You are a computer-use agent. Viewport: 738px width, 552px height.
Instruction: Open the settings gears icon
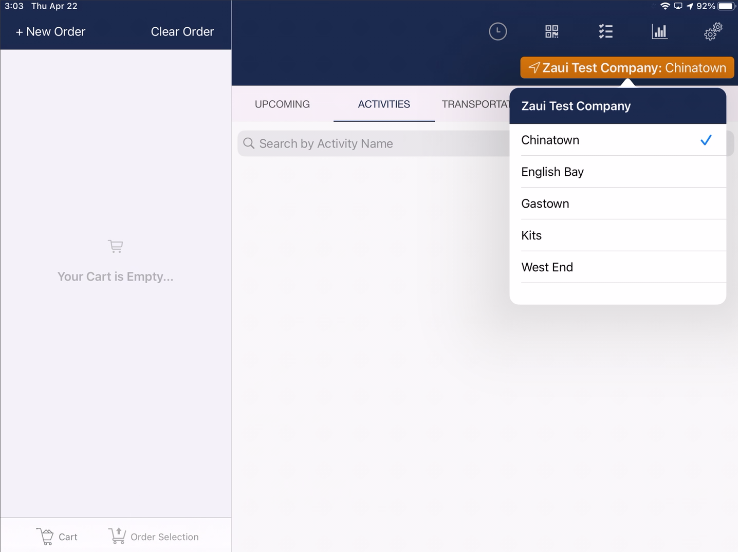click(x=713, y=32)
